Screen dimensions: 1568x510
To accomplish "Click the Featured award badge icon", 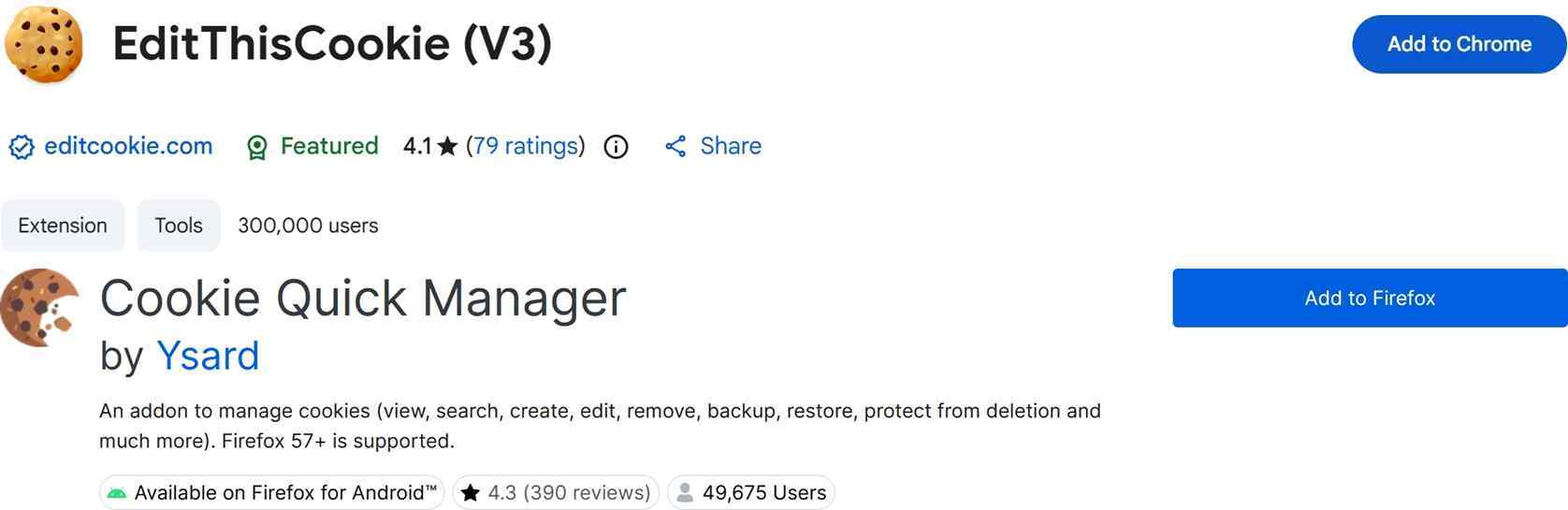I will tap(256, 147).
